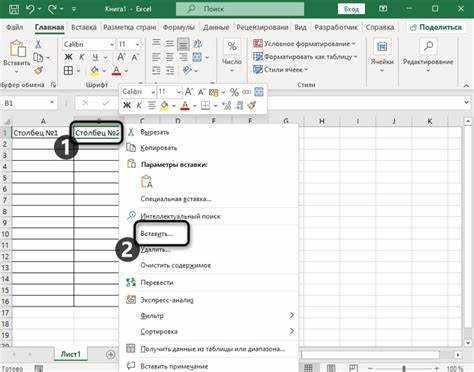Open ribbon fill color dropdown arrow
The height and width of the screenshot is (372, 474).
click(x=104, y=71)
